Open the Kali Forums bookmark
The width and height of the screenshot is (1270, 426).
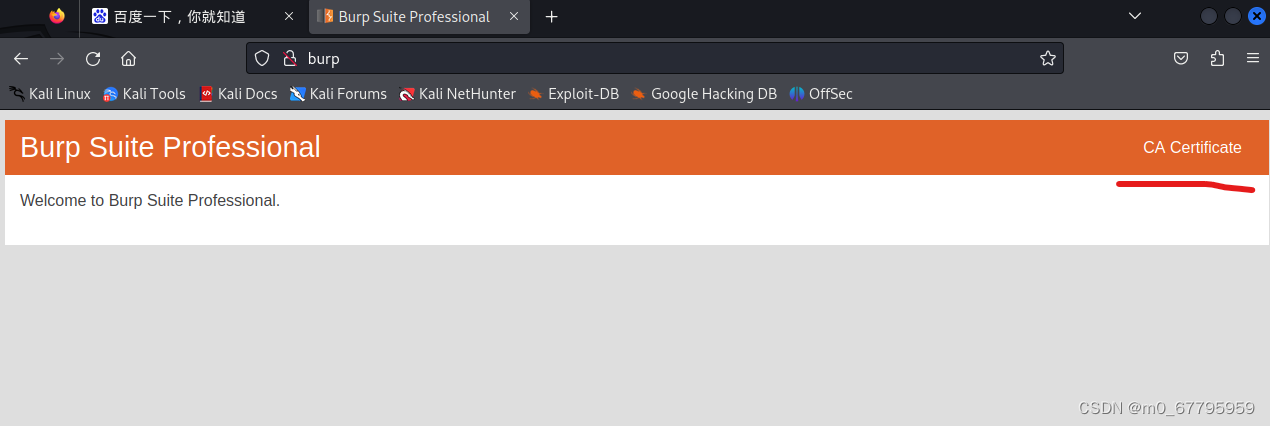(x=338, y=94)
